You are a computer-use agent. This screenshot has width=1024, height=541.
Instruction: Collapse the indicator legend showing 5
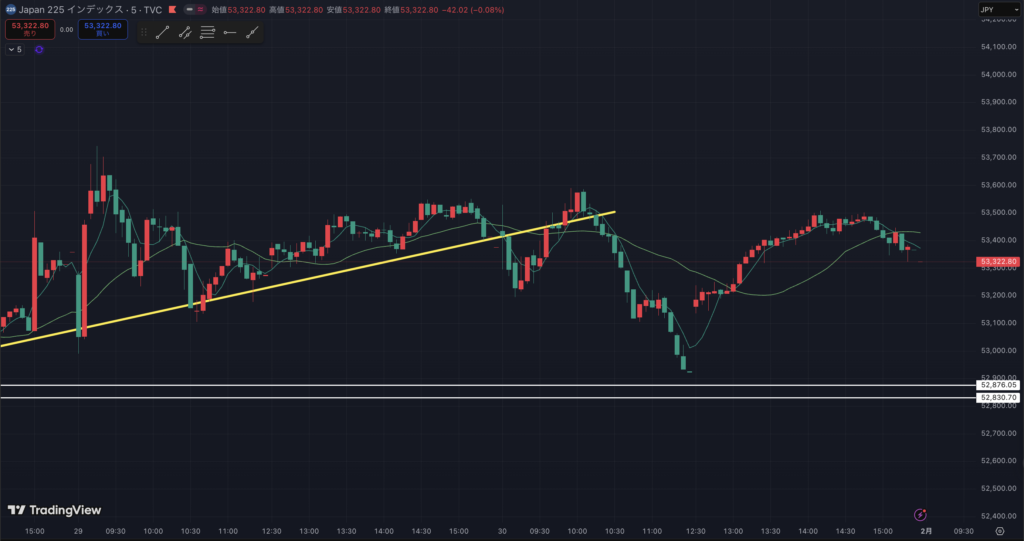(x=12, y=49)
